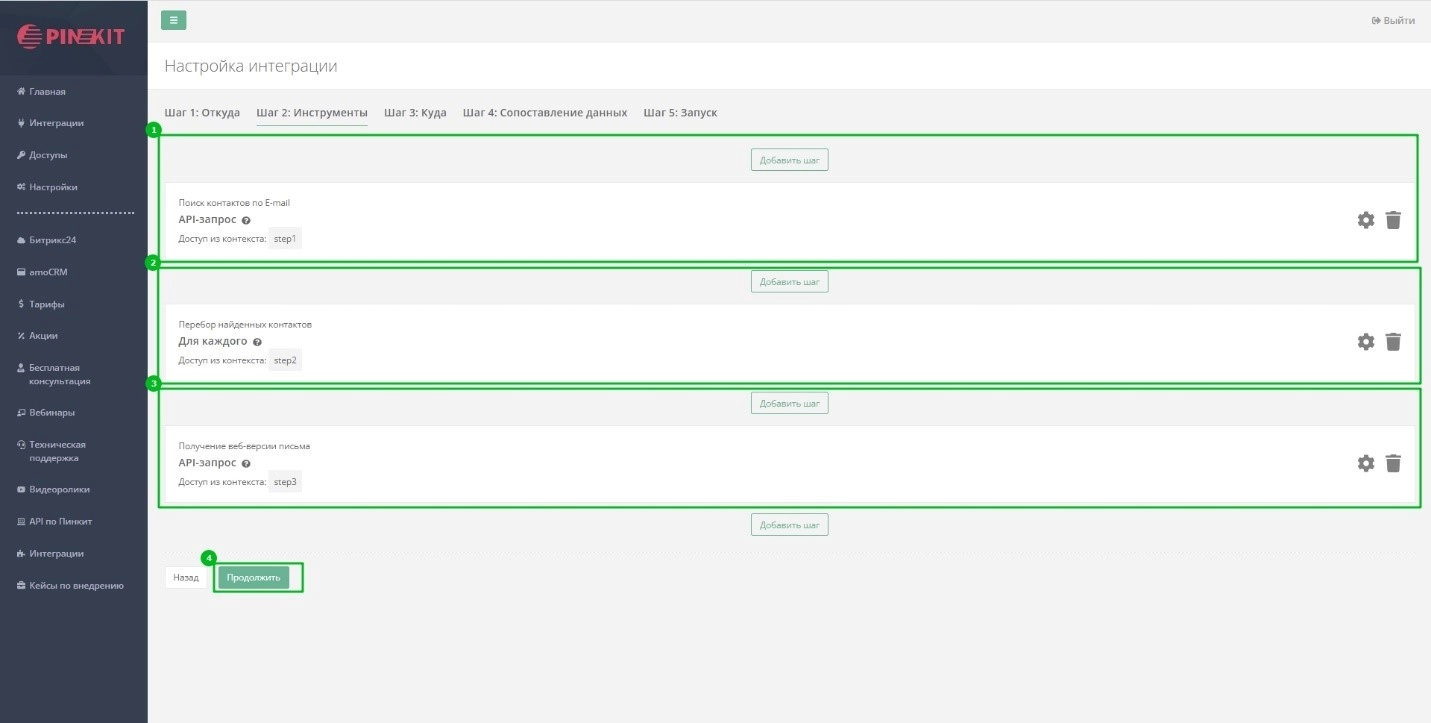Click bottom Добавить шаг button below step3
The image size is (1431, 723).
coord(789,525)
